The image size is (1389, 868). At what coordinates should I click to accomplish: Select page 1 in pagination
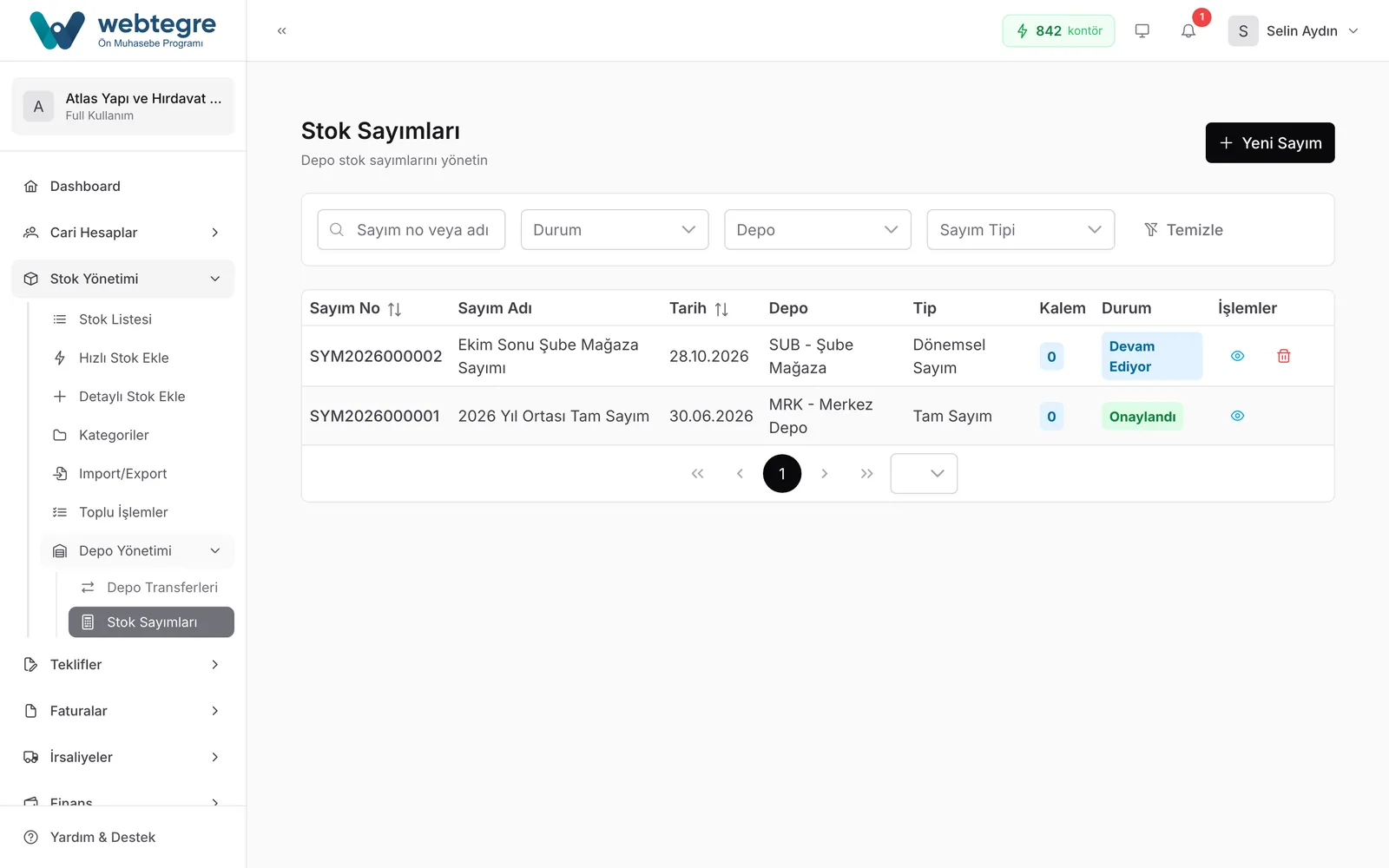782,474
